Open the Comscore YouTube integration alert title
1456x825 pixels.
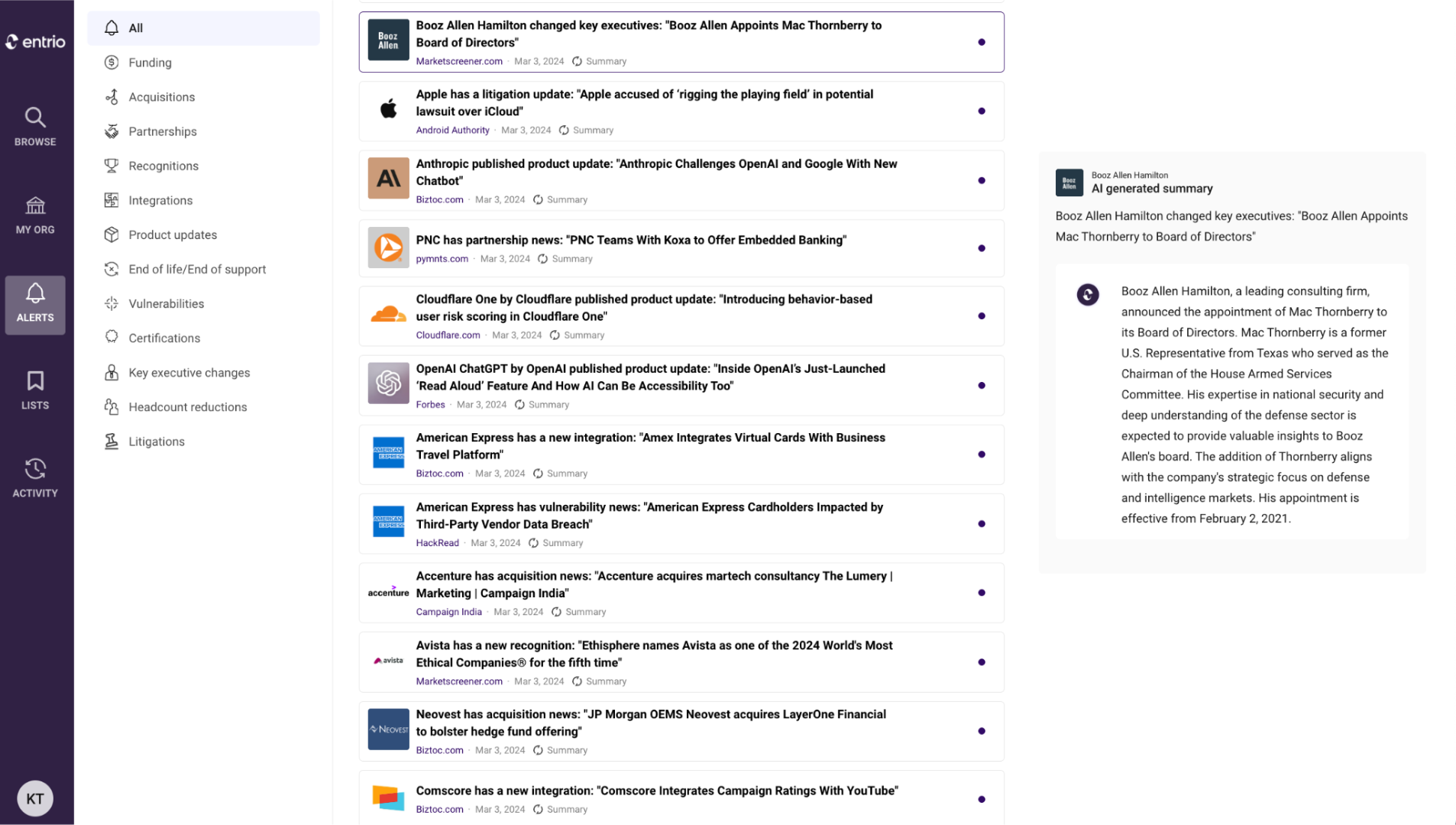coord(657,791)
